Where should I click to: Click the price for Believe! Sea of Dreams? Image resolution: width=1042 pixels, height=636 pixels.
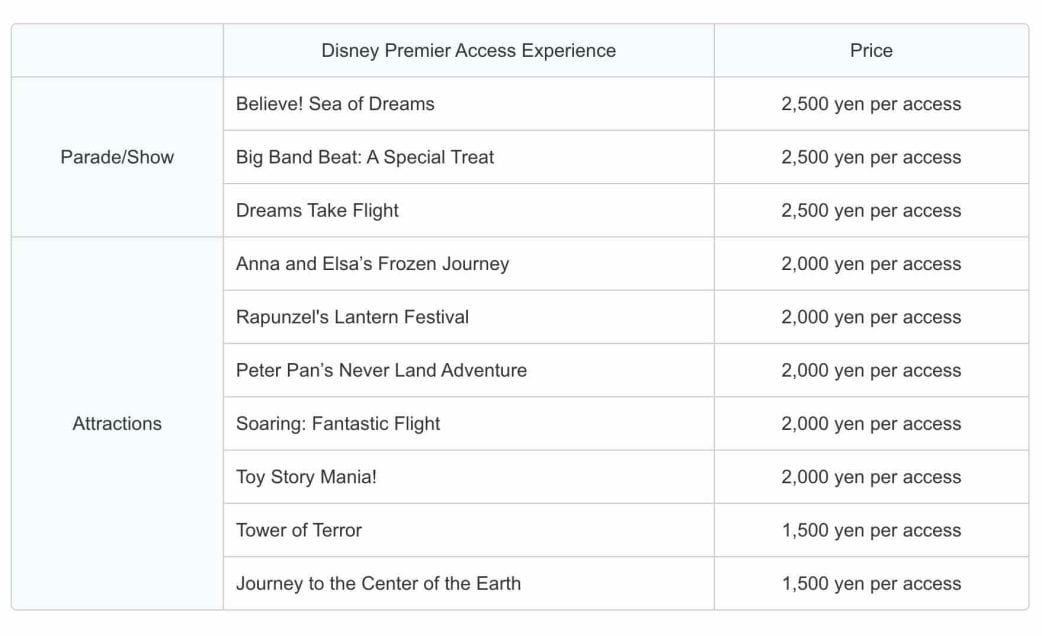[871, 104]
